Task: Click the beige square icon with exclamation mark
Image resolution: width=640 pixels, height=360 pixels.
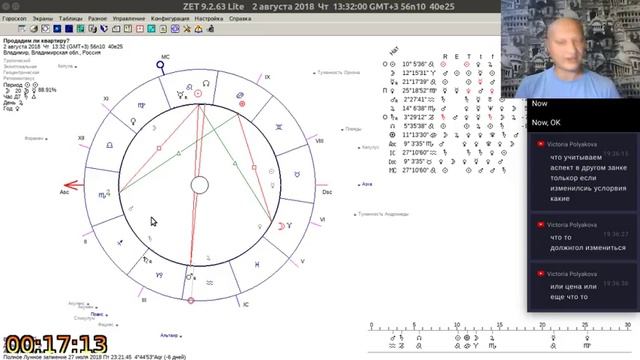Action: tap(128, 29)
